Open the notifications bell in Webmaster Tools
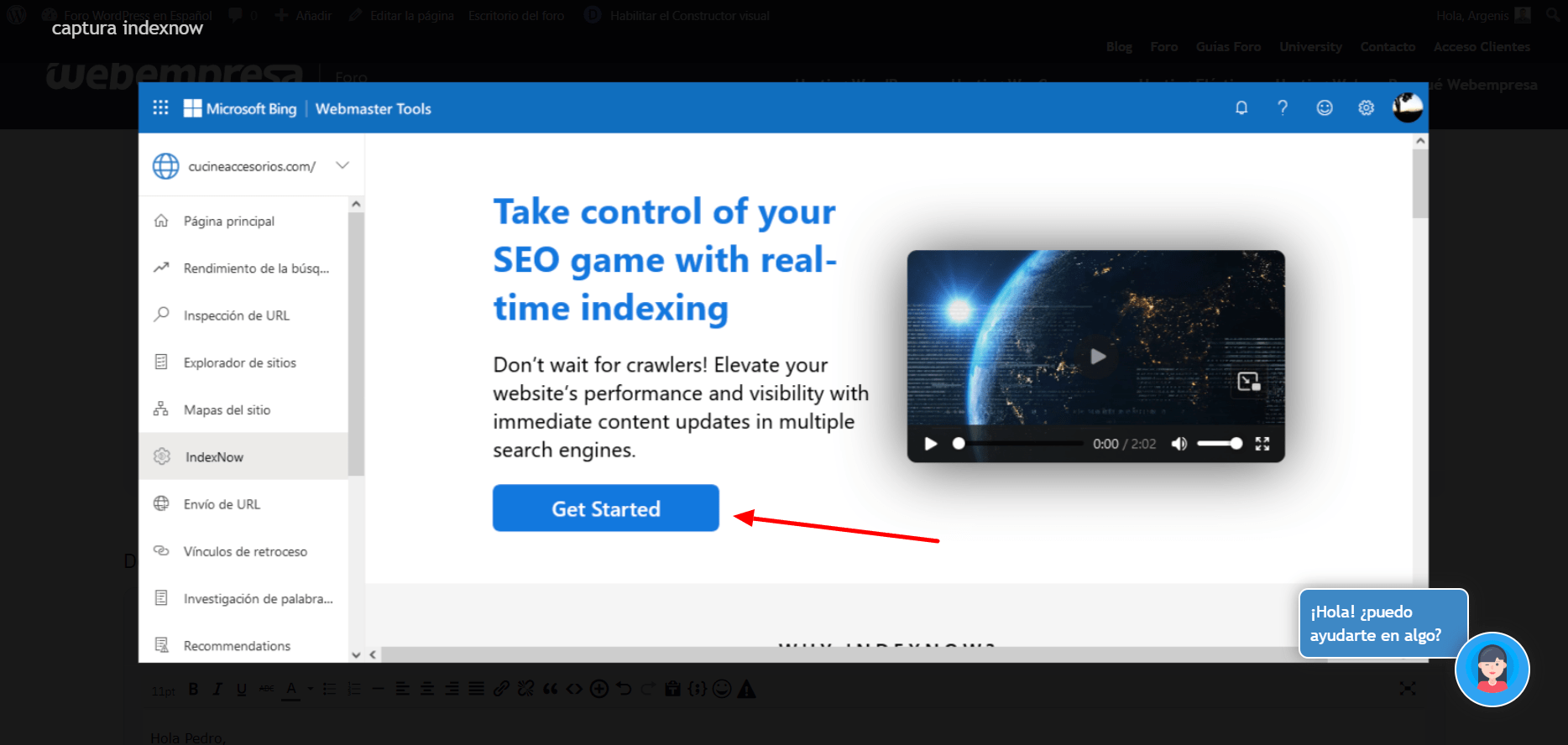This screenshot has width=1568, height=745. (1241, 107)
